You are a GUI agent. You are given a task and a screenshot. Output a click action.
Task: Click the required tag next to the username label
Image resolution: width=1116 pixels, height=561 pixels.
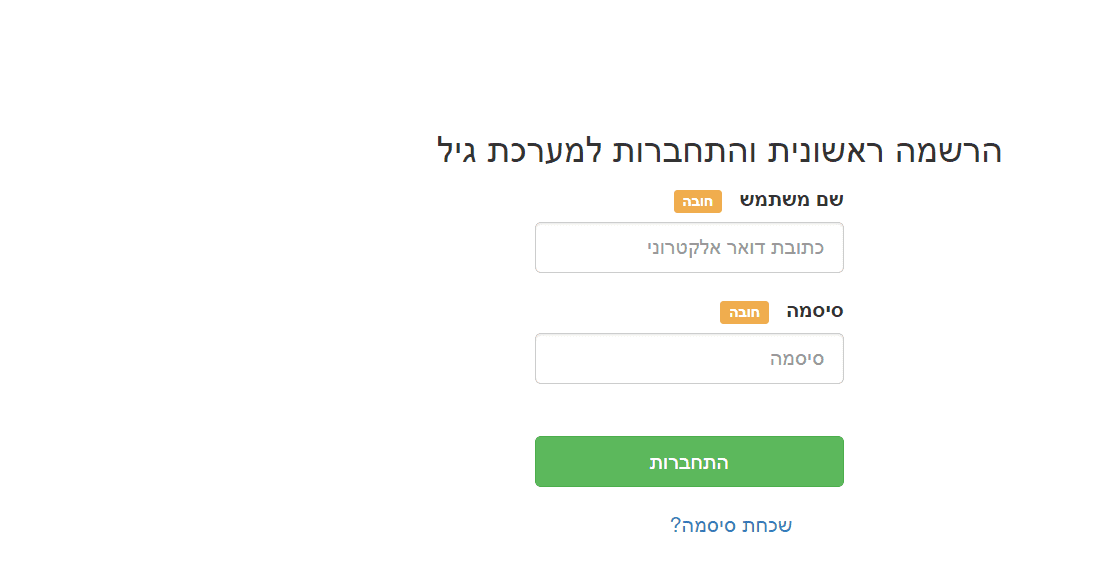point(697,201)
